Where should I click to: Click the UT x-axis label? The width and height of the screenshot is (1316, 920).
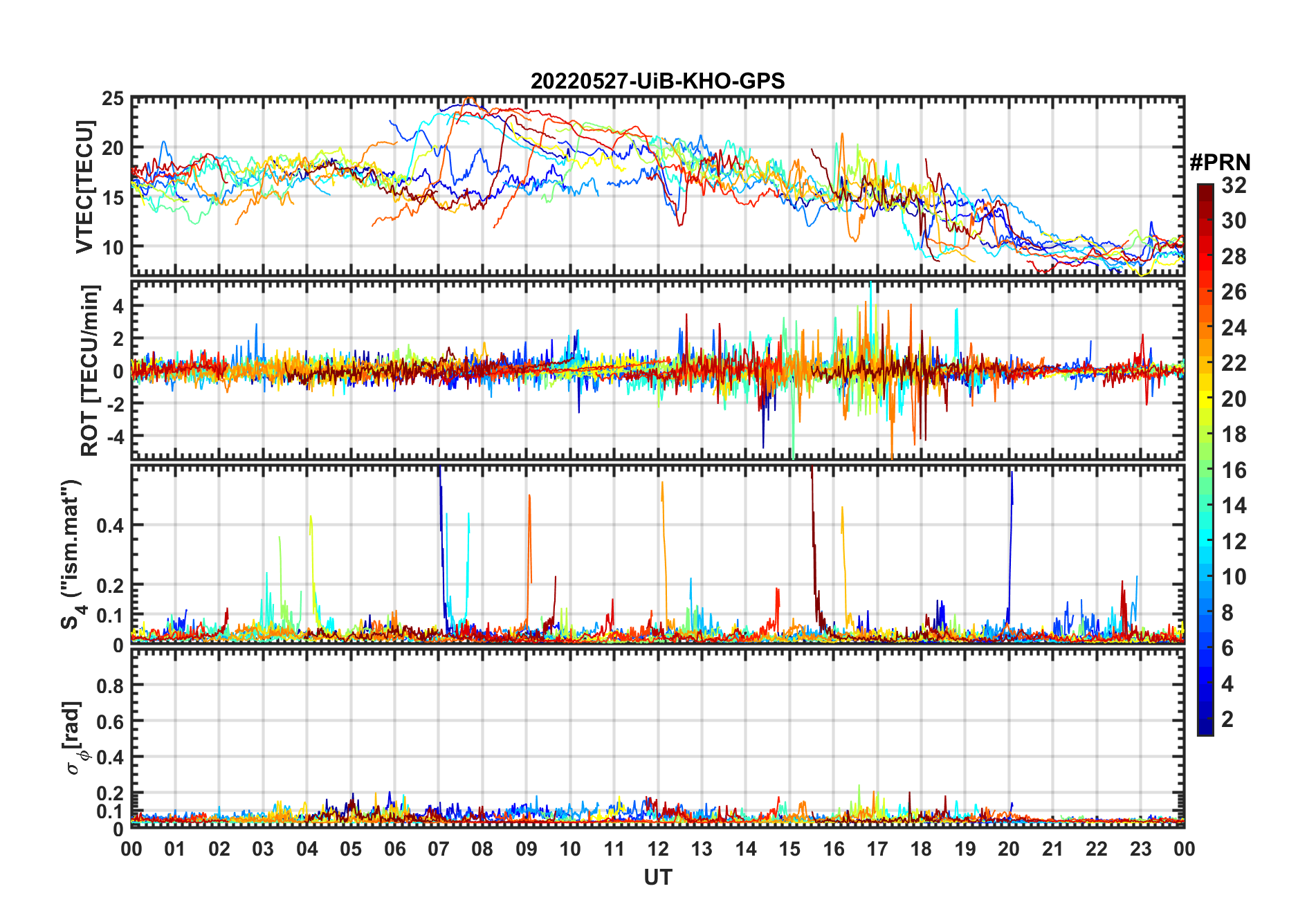657,877
